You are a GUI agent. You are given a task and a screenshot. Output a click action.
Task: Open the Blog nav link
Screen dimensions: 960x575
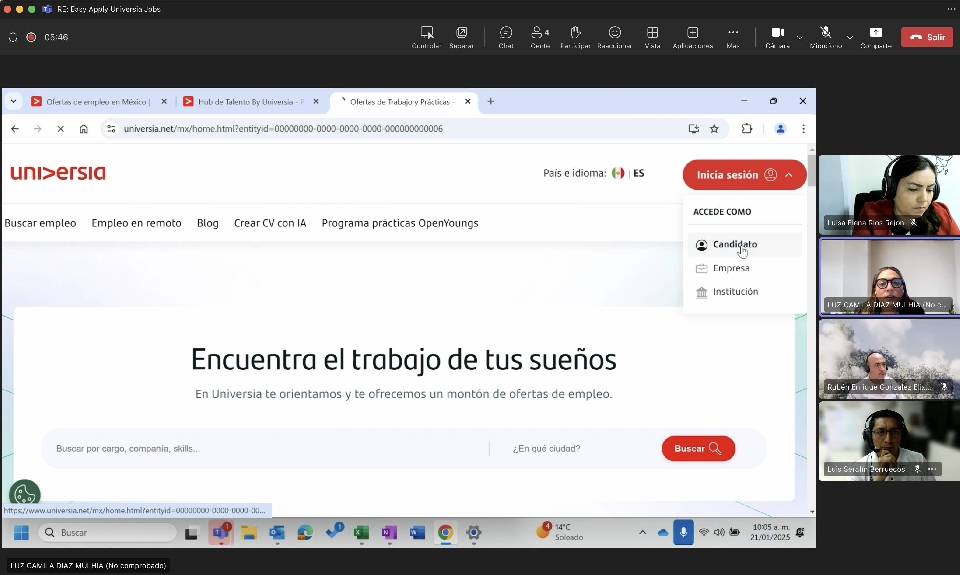pyautogui.click(x=208, y=223)
